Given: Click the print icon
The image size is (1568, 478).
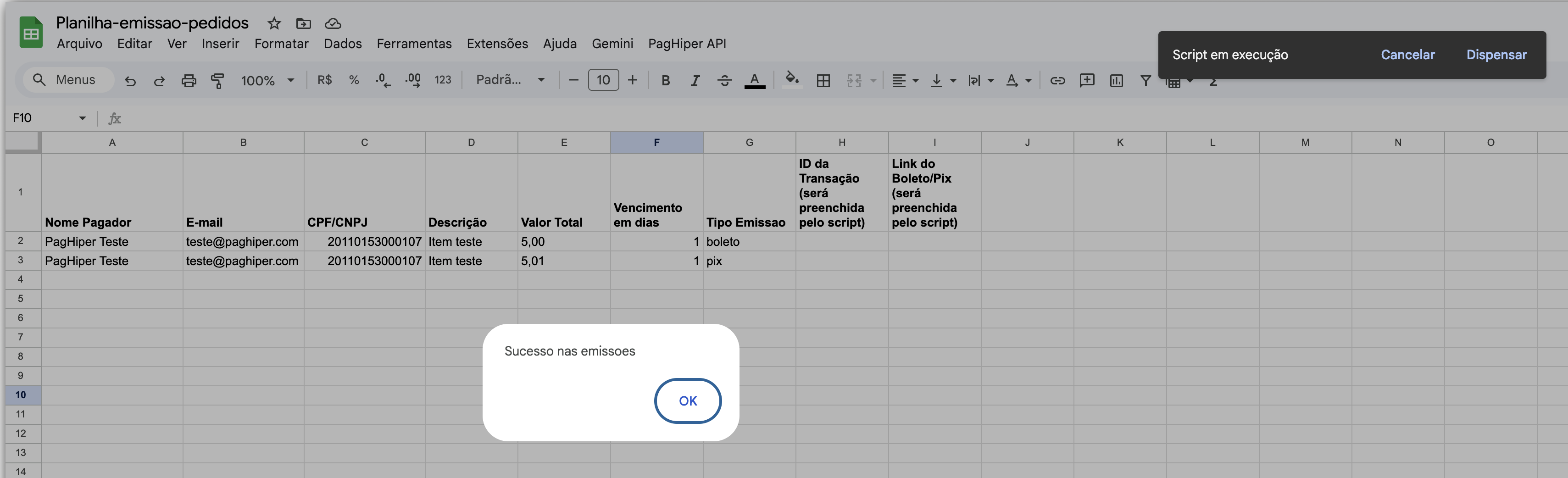Looking at the screenshot, I should 189,80.
